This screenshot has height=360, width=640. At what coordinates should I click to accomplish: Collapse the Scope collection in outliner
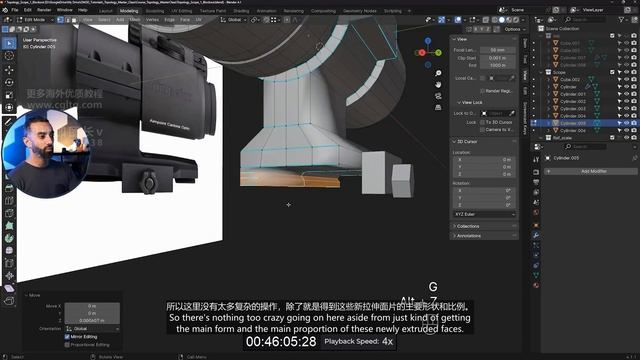[542, 72]
